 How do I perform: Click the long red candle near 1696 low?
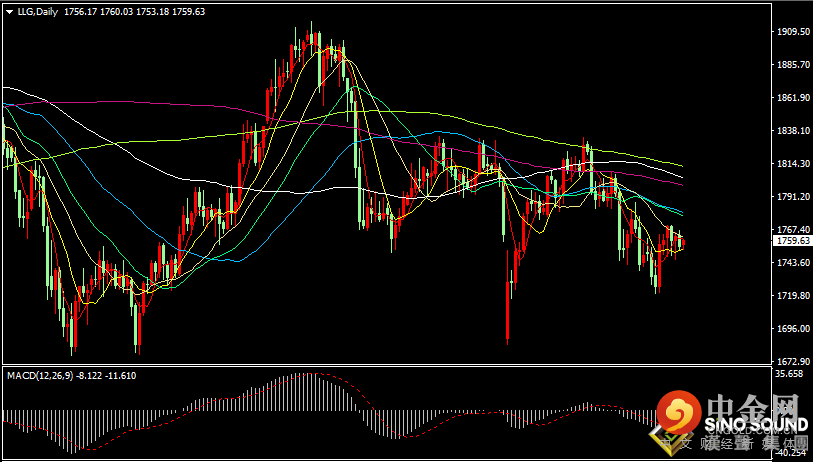click(x=508, y=298)
